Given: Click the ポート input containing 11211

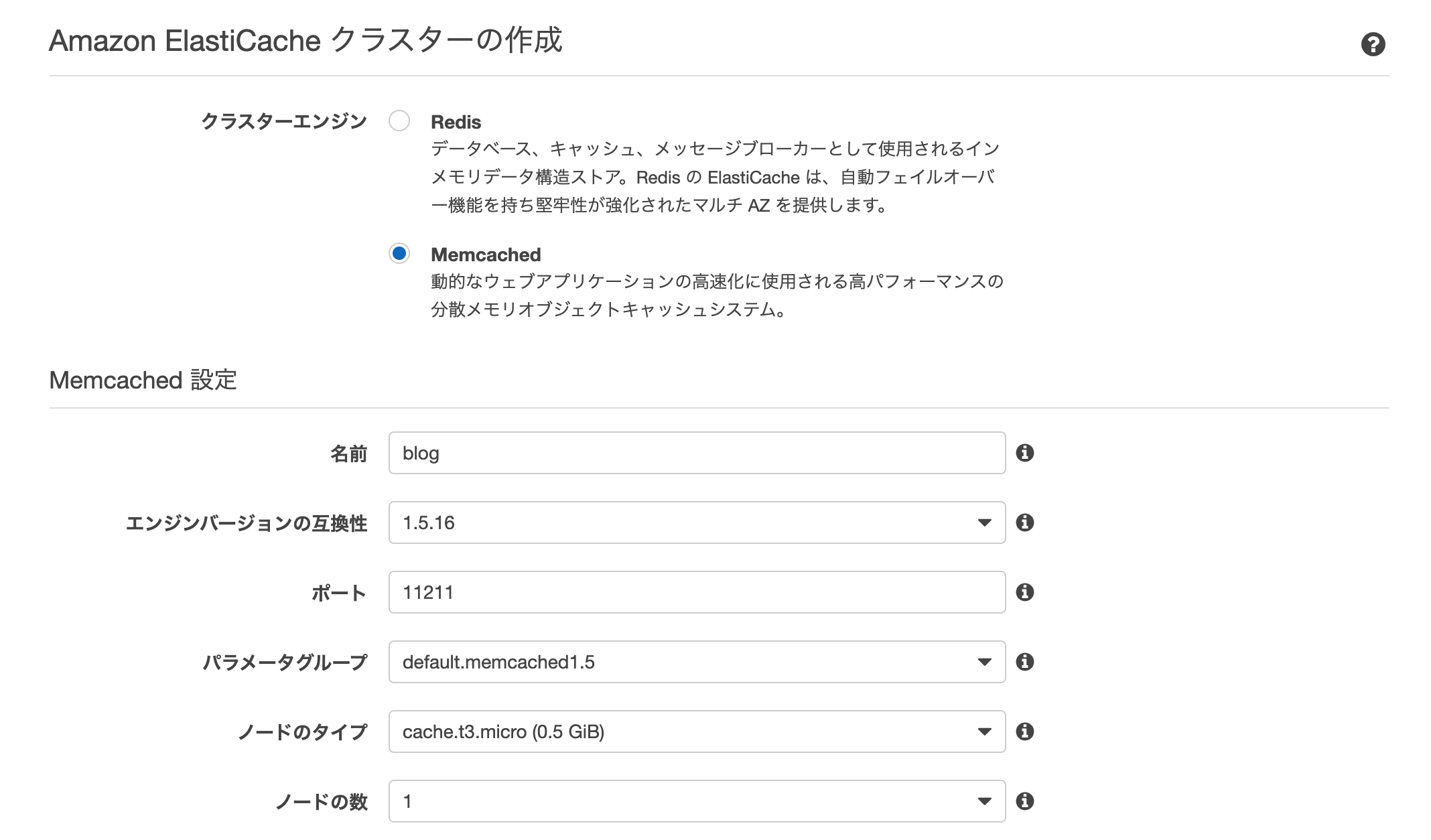Looking at the screenshot, I should (697, 592).
